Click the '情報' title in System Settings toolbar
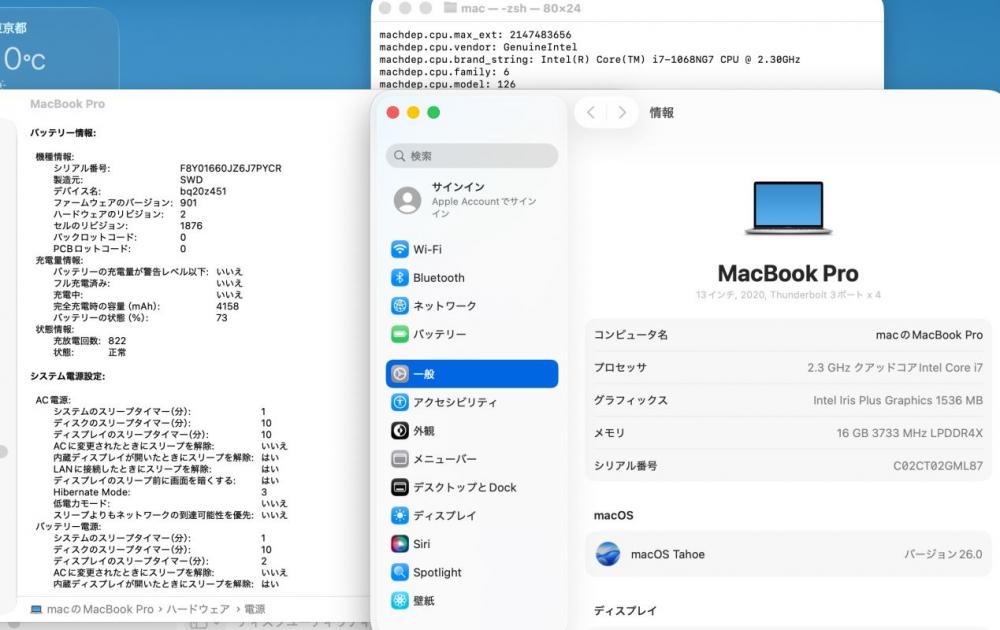Image resolution: width=1000 pixels, height=630 pixels. click(x=661, y=113)
